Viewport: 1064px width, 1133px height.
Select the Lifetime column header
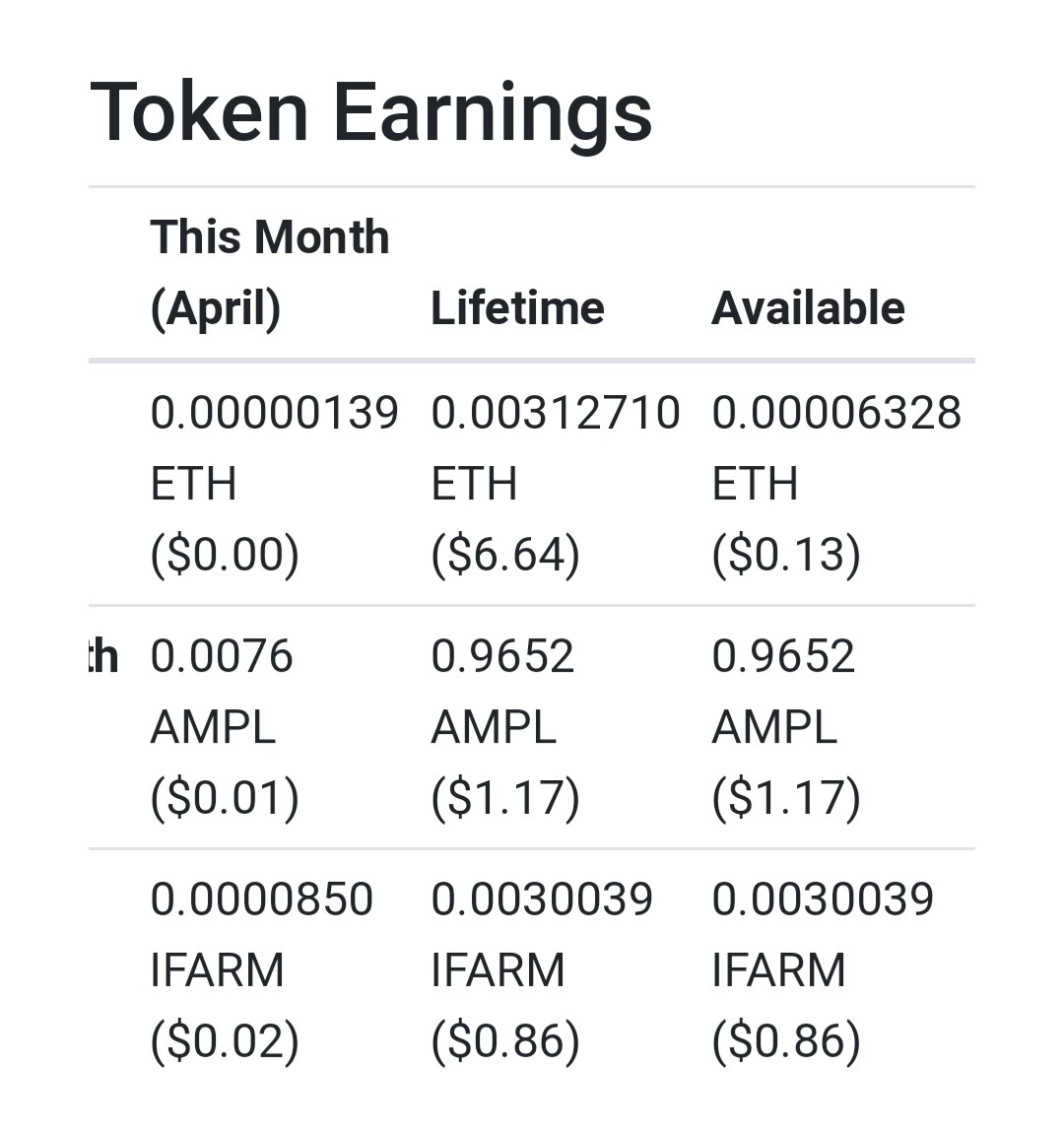(x=517, y=307)
